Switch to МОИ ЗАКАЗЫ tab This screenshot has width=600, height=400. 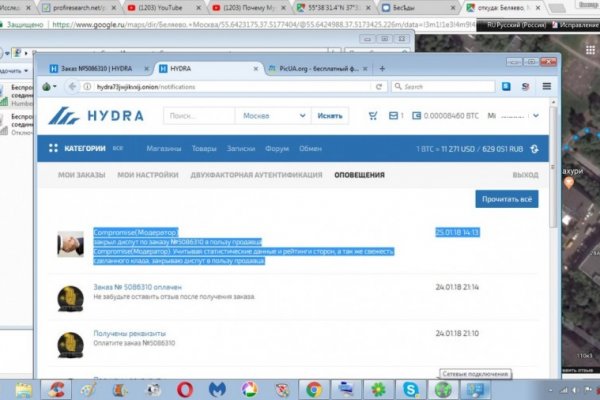81,175
